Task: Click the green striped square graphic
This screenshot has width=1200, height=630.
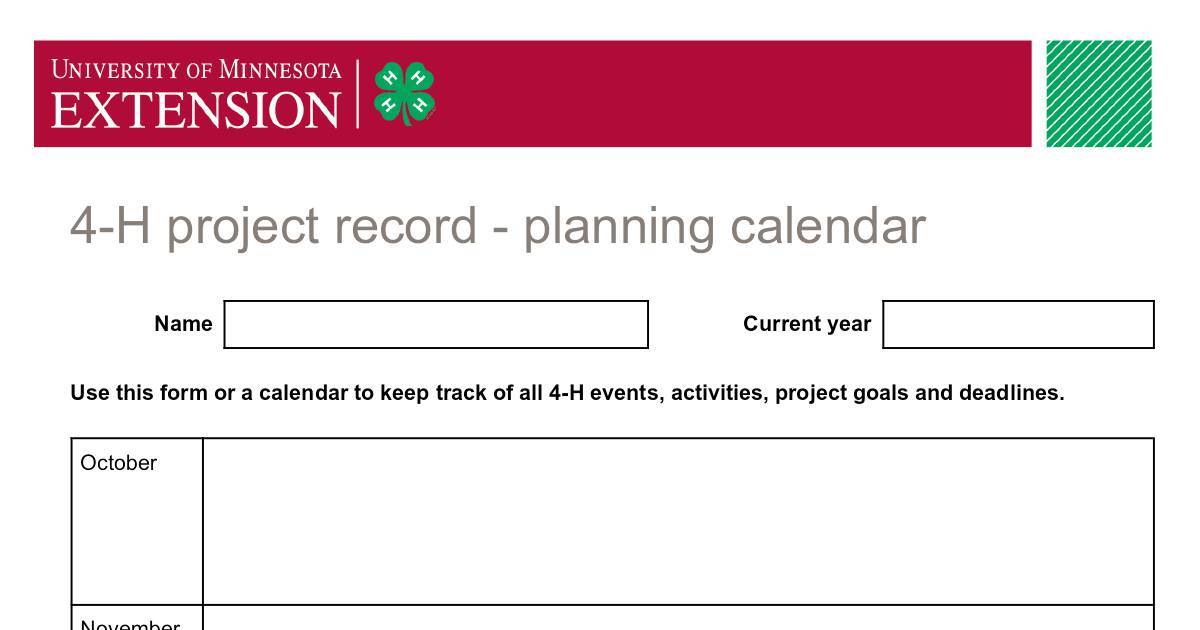Action: [x=1099, y=94]
